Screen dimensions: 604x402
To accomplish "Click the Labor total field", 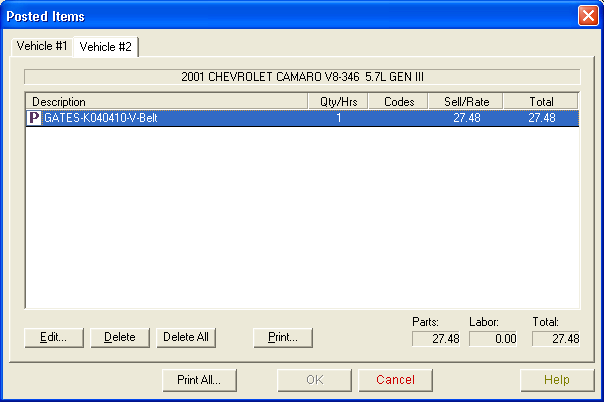I will click(x=494, y=339).
